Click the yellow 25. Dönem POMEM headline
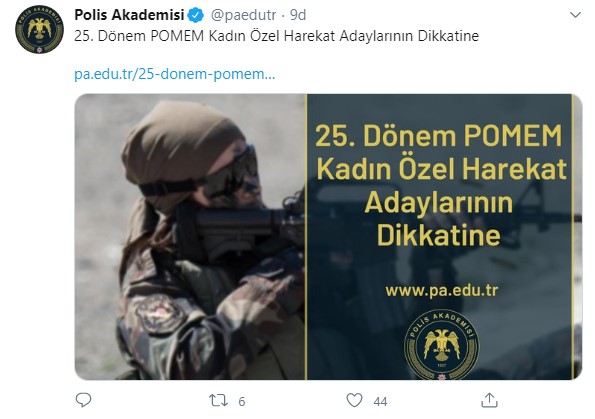The image size is (595, 419). tap(439, 135)
